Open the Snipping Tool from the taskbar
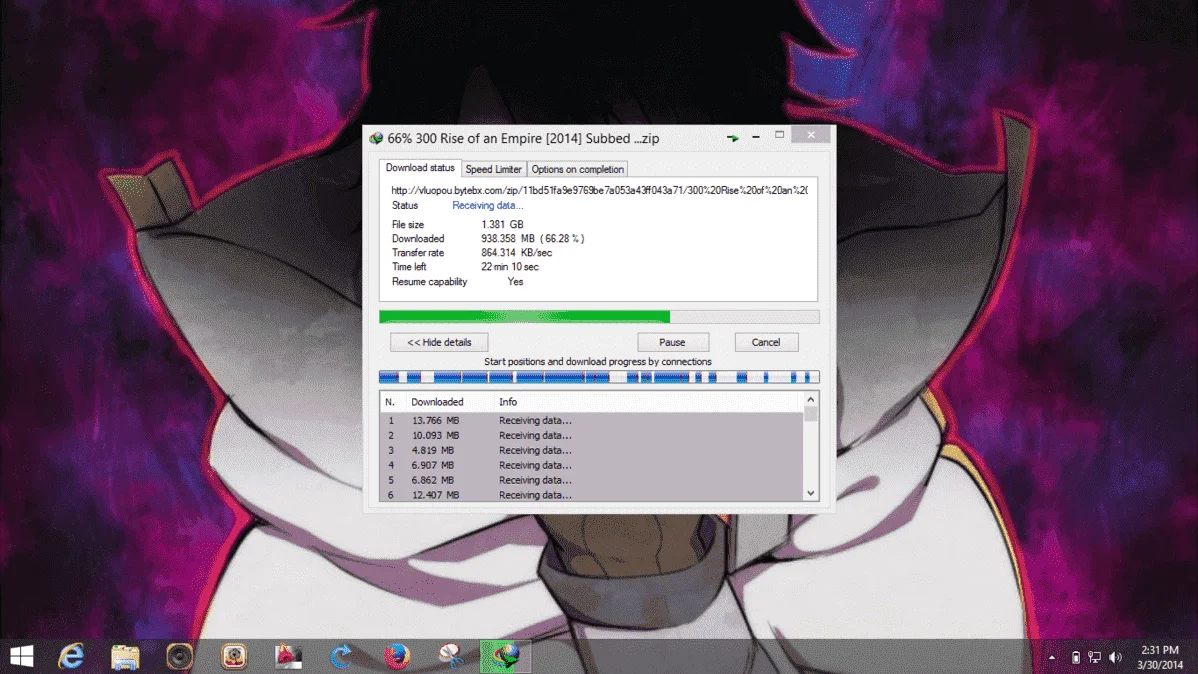1198x674 pixels. (x=451, y=656)
